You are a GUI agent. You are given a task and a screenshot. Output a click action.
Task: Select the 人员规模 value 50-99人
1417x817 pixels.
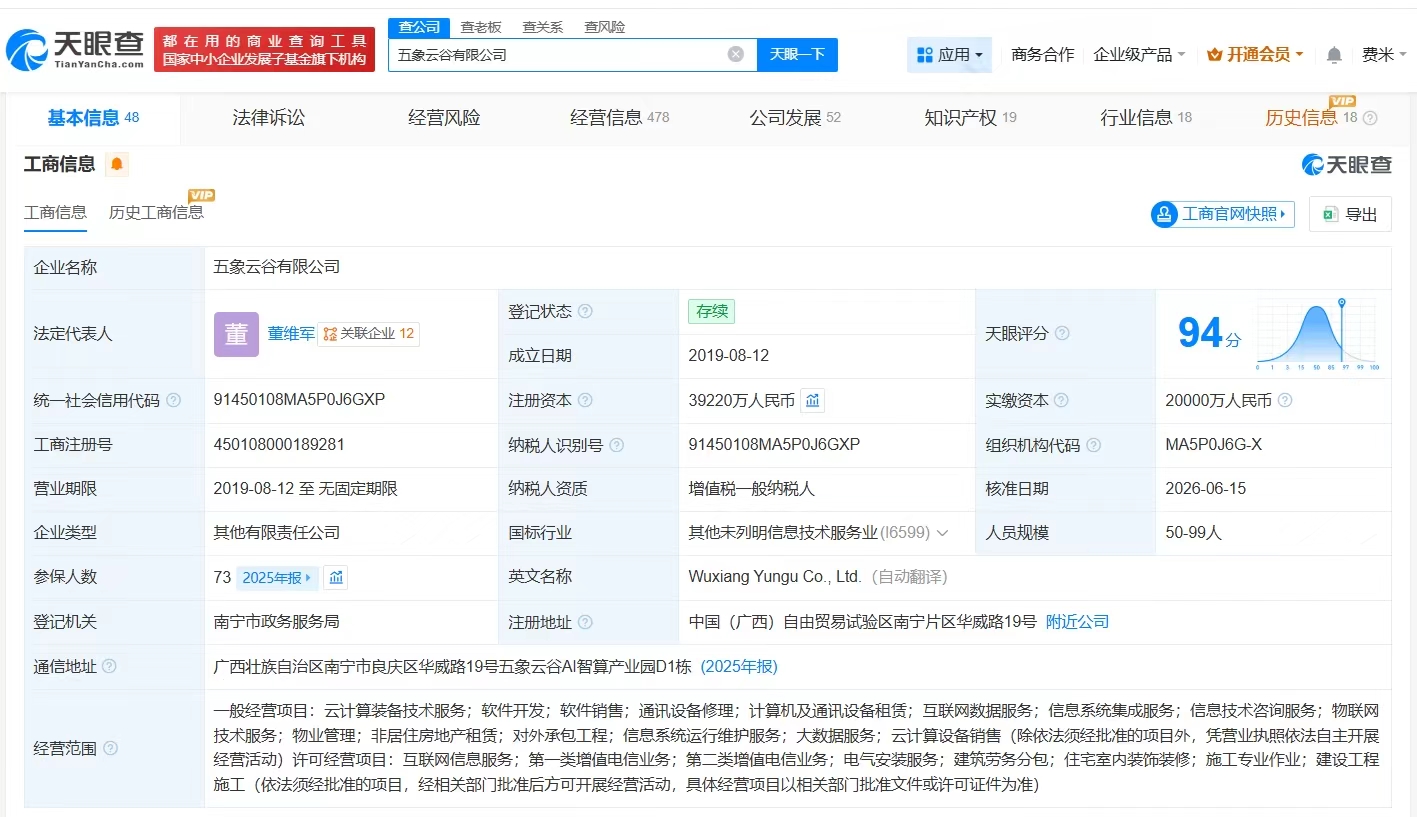[x=1194, y=533]
